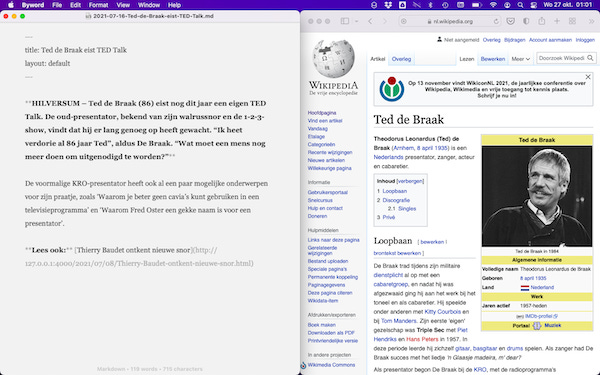Image resolution: width=600 pixels, height=375 pixels.
Task: Click the Wikimedia logo in banner
Action: point(391,89)
